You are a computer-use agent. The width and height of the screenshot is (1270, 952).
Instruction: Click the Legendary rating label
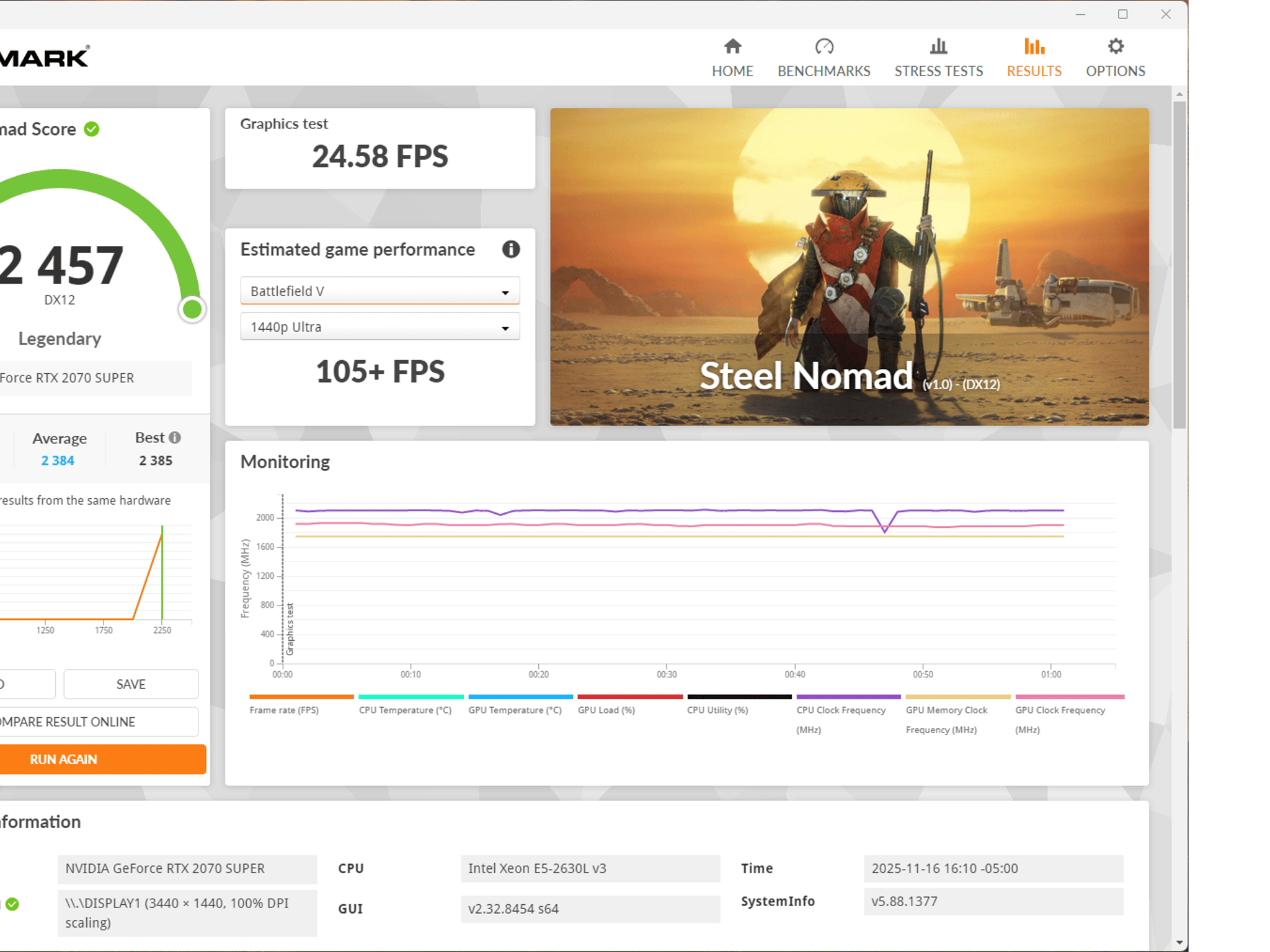pyautogui.click(x=60, y=338)
